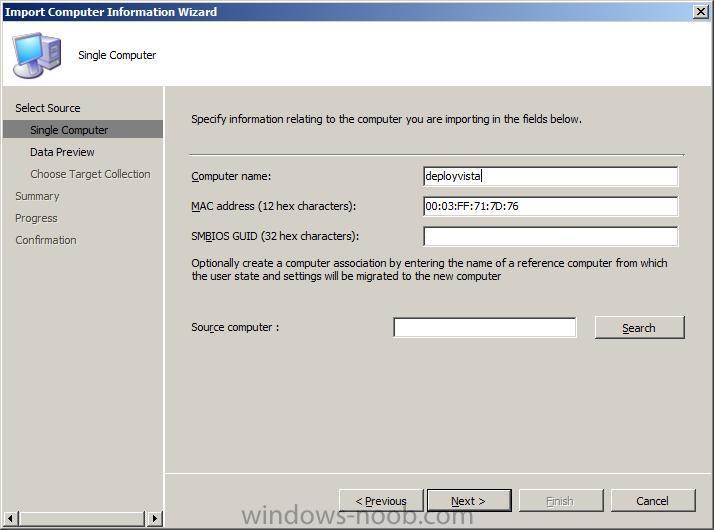Focus the Computer name field

551,176
